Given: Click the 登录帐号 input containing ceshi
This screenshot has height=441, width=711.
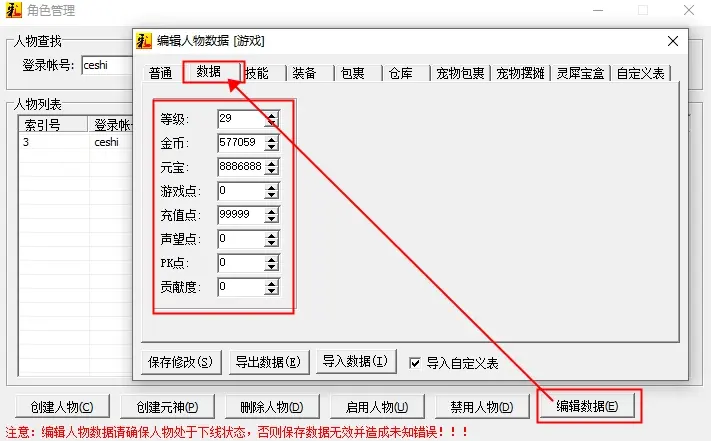Looking at the screenshot, I should (x=107, y=65).
